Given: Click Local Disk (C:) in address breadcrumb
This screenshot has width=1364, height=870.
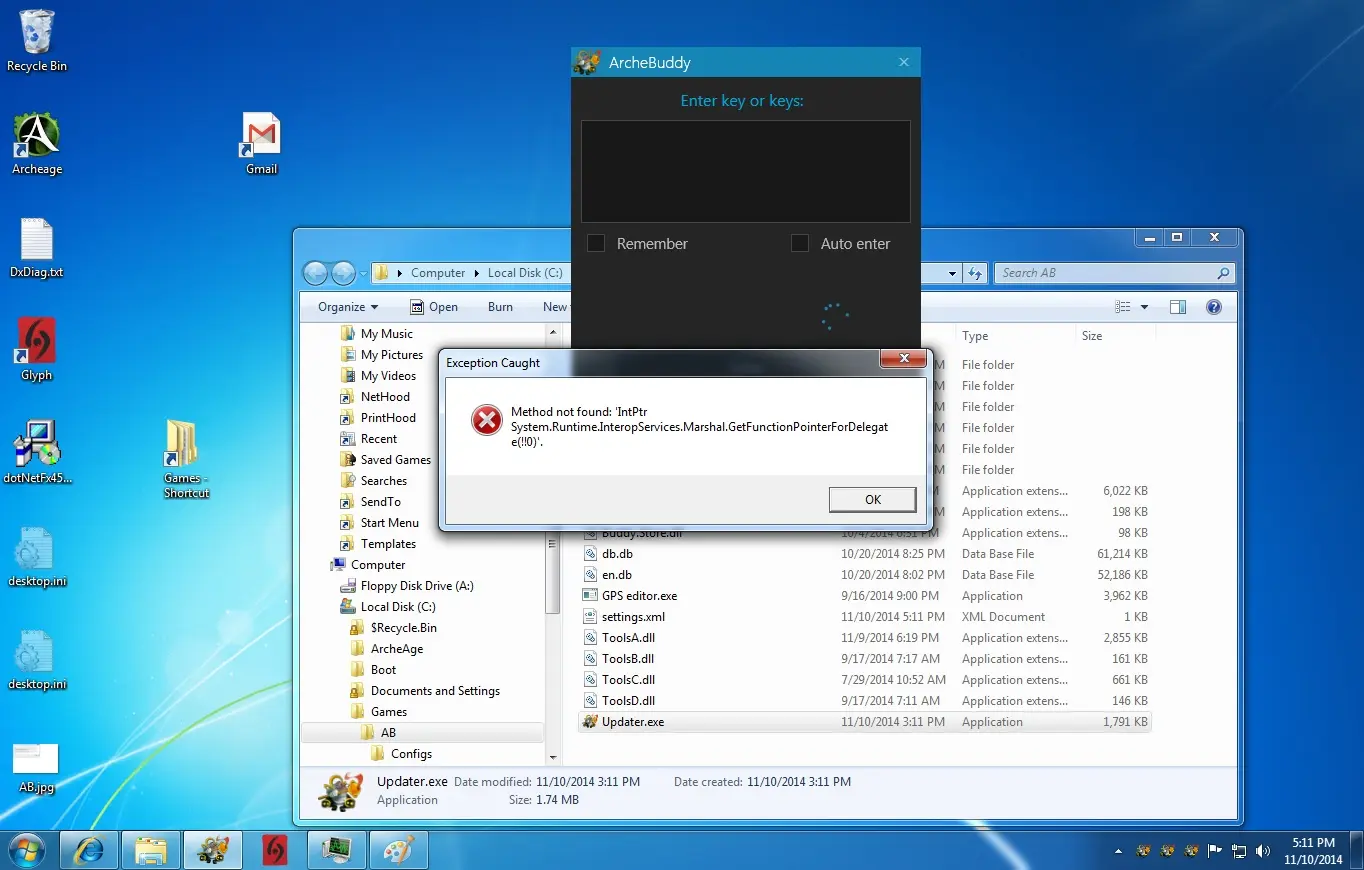Looking at the screenshot, I should 525,273.
